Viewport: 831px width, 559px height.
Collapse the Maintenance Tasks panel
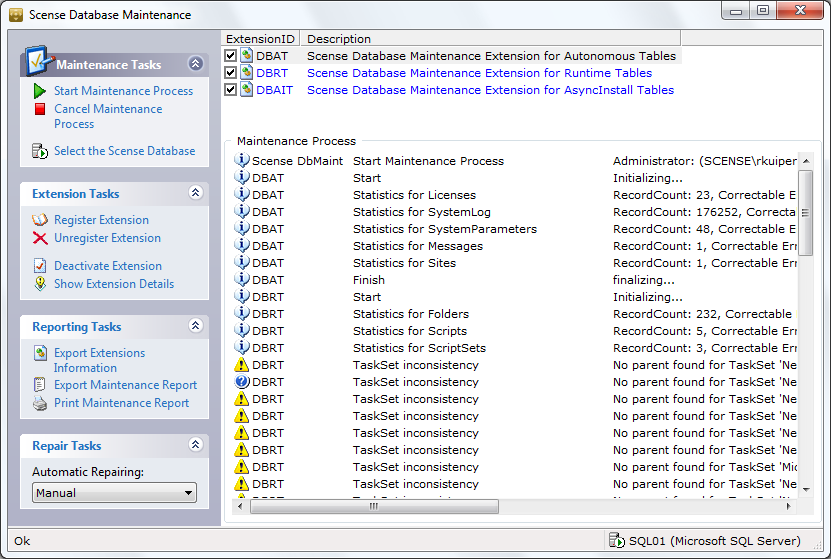point(196,64)
